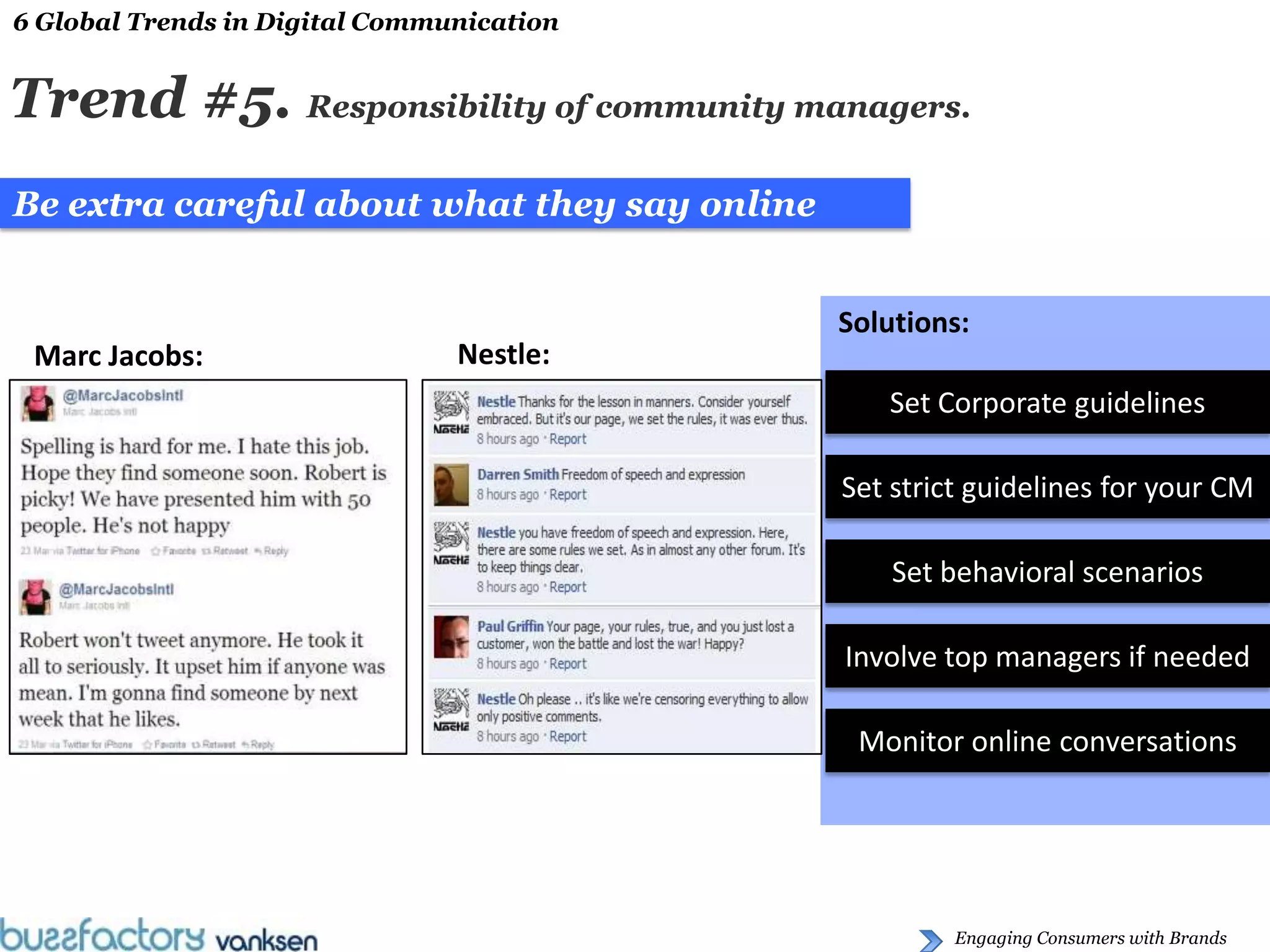The image size is (1270, 952).
Task: Select 'Set strict guidelines for your CM' box
Action: pyautogui.click(x=1047, y=487)
